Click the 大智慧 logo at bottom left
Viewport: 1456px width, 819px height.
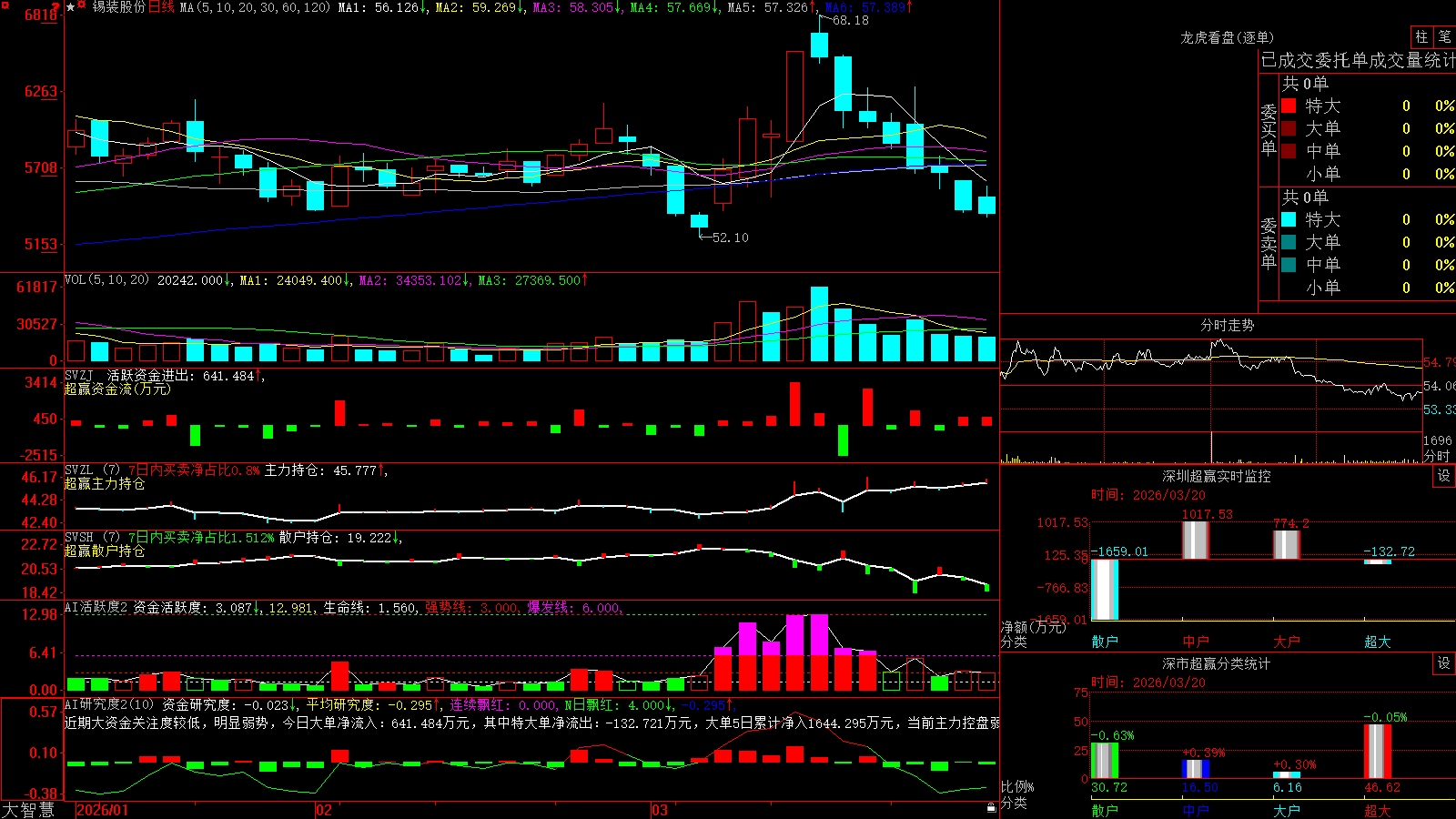[x=28, y=809]
